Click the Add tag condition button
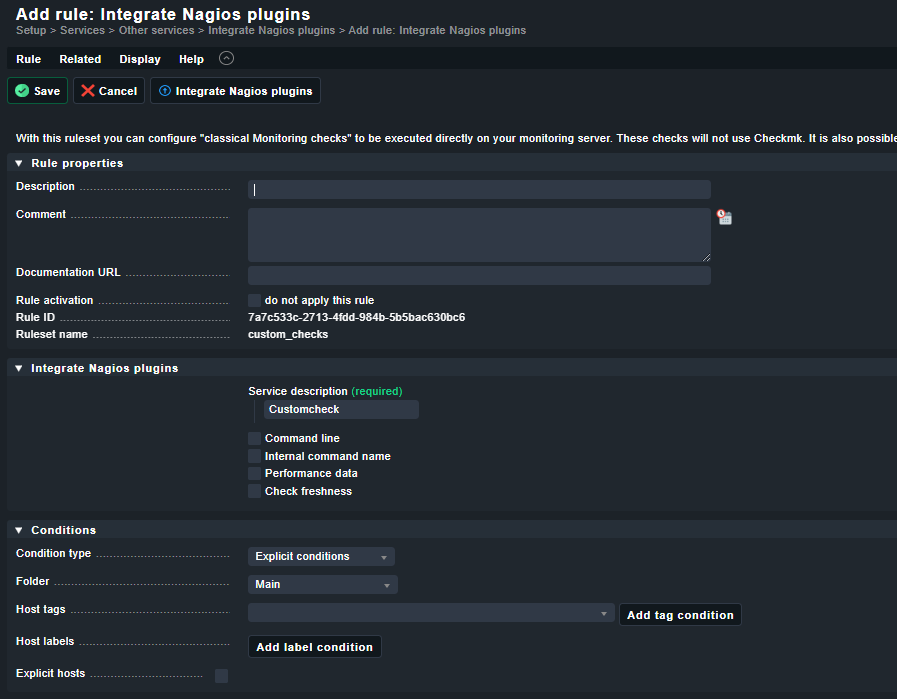The image size is (897, 699). coord(680,614)
